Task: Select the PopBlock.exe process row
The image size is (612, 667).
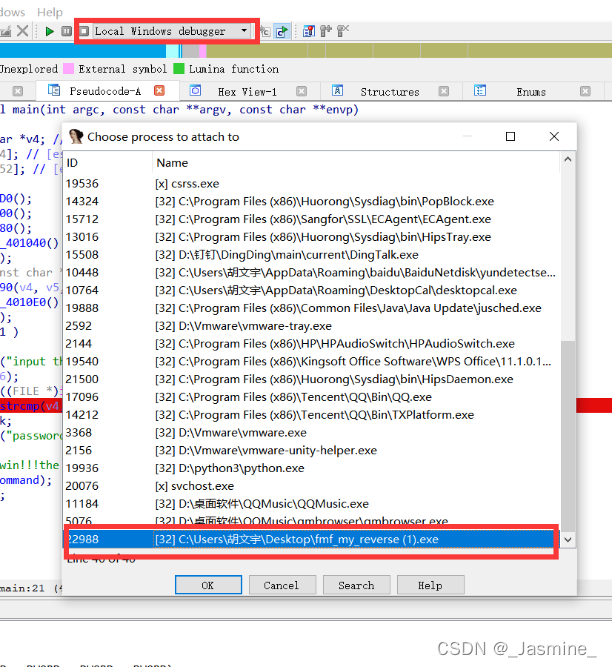Action: click(x=311, y=201)
